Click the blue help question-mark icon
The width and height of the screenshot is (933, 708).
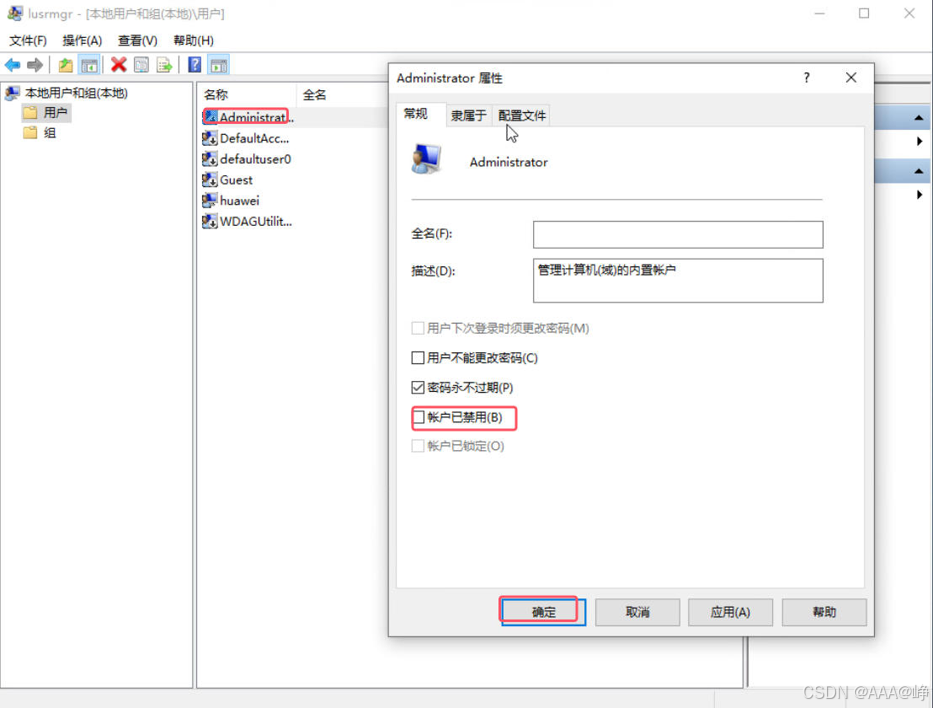coord(195,64)
